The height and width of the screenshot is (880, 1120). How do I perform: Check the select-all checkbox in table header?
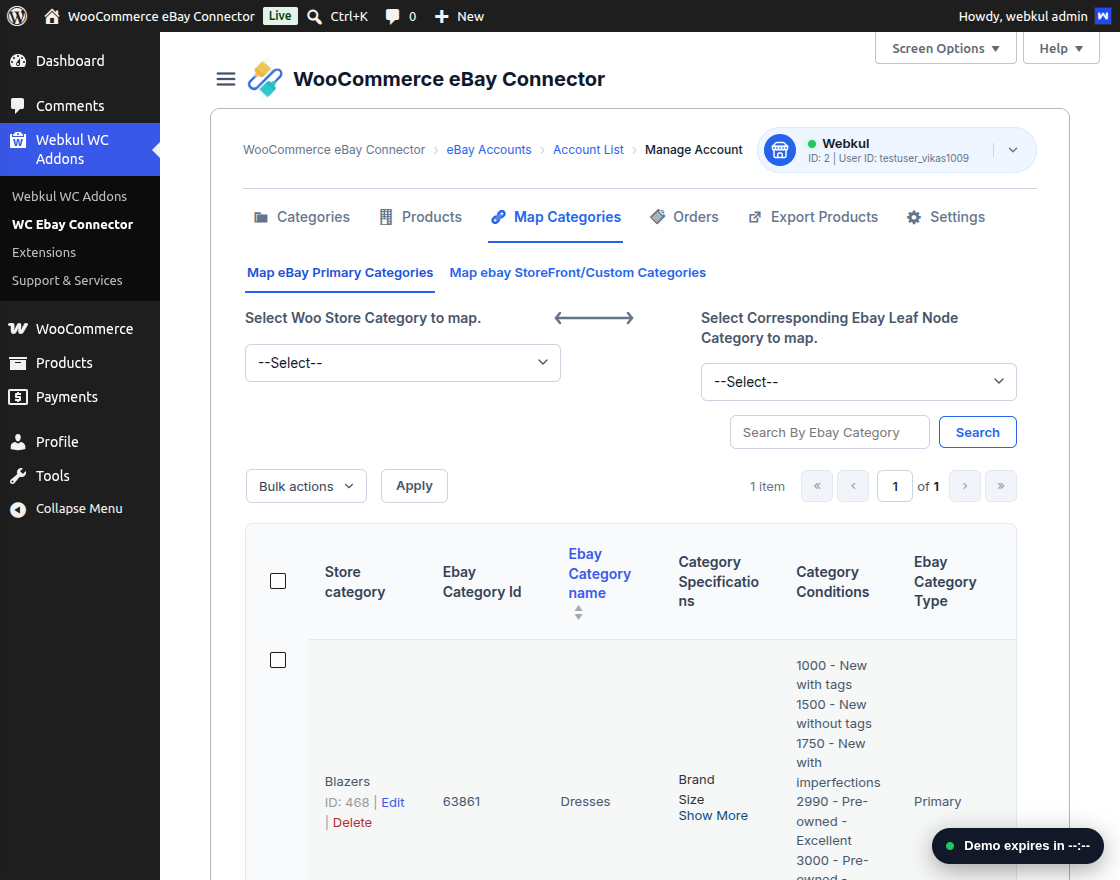pos(278,581)
